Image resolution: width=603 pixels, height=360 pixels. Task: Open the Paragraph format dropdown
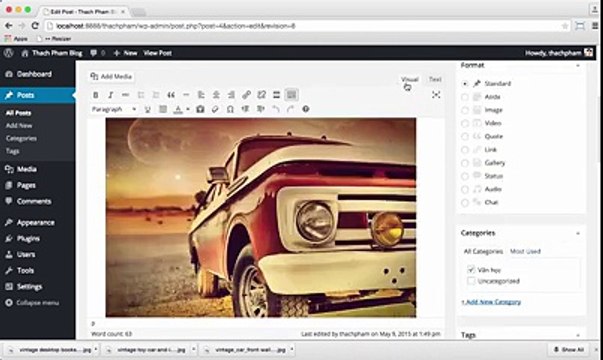tap(114, 110)
